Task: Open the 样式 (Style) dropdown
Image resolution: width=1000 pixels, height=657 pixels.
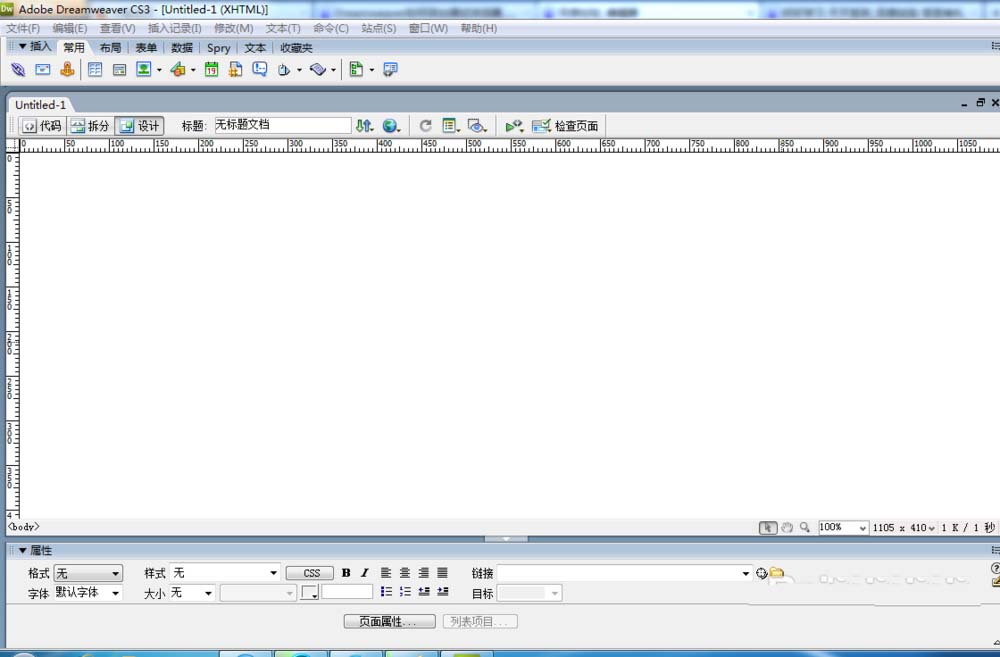Action: coord(225,573)
